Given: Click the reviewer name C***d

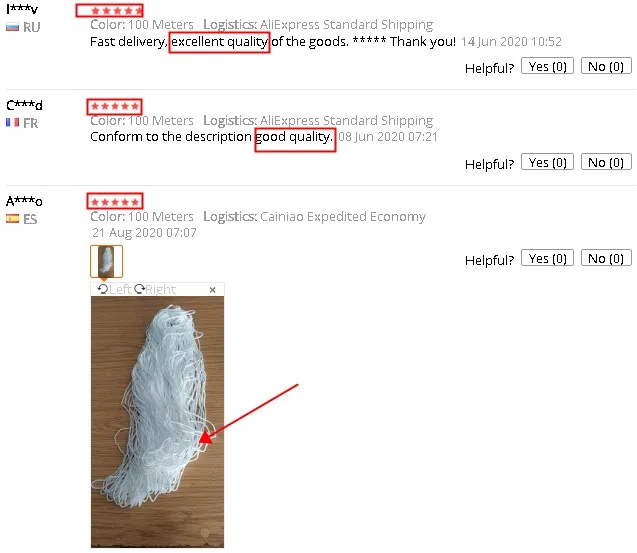Looking at the screenshot, I should 24,105.
